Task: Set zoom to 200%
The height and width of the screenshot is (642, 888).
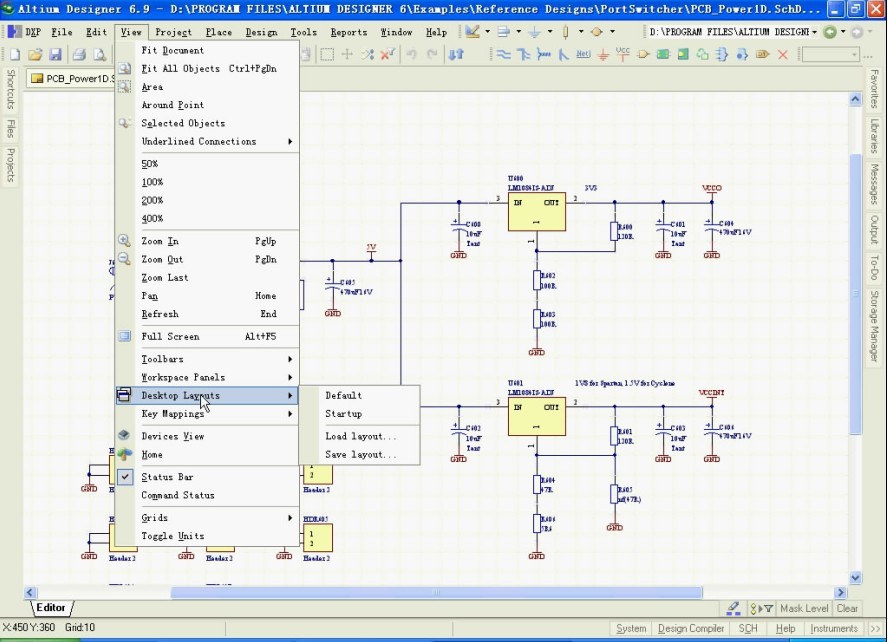Action: click(207, 200)
